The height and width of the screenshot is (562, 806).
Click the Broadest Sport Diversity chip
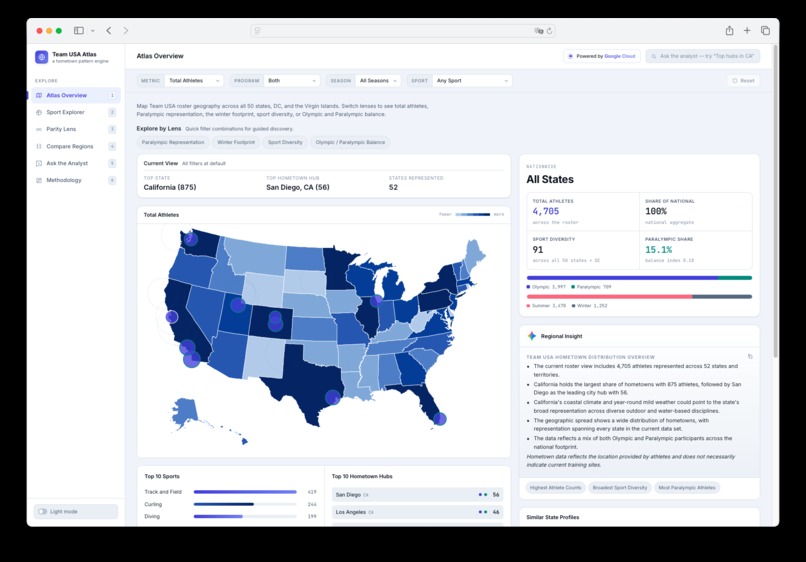[620, 487]
